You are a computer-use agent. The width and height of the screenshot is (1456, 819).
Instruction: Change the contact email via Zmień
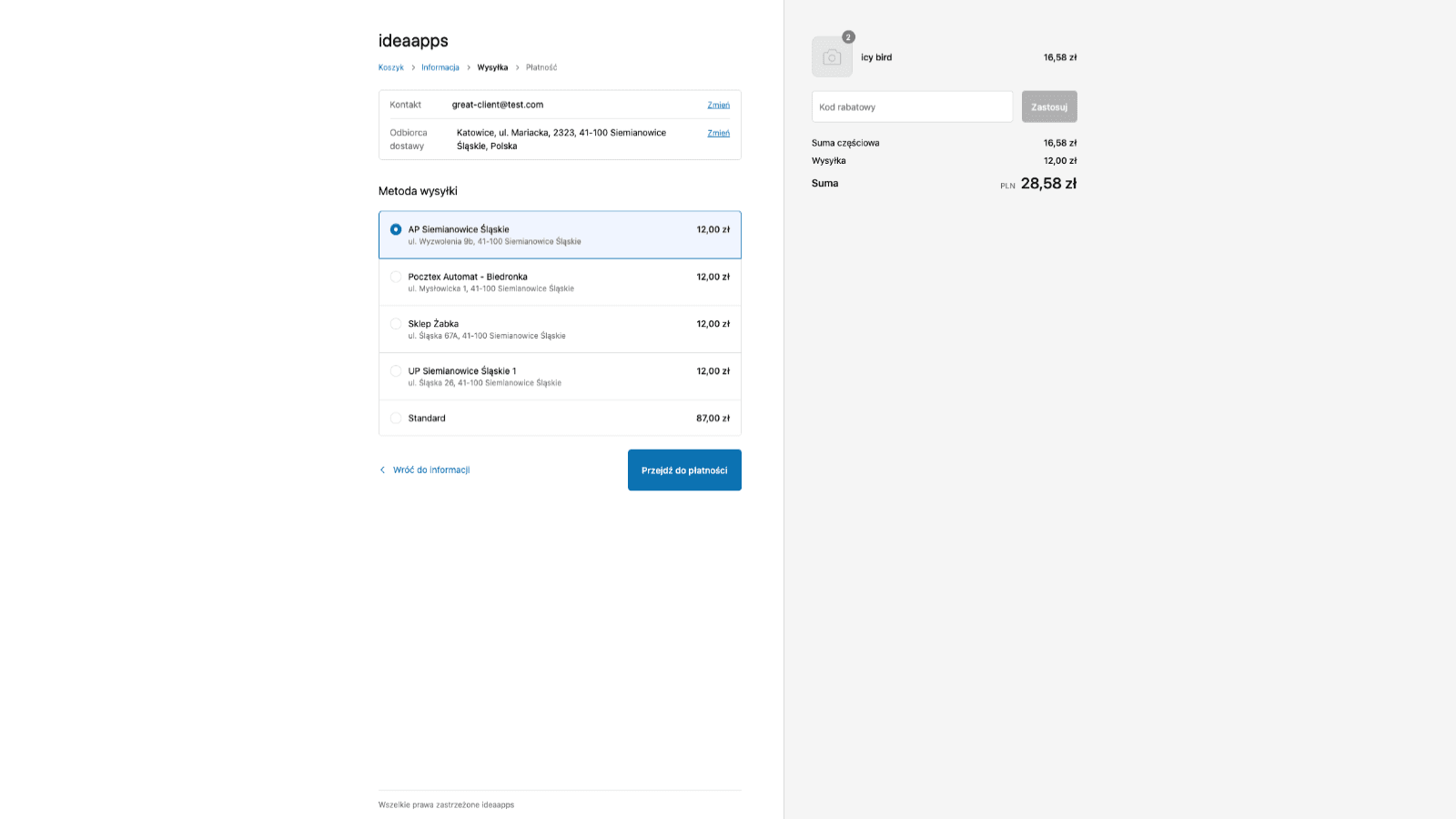718,104
